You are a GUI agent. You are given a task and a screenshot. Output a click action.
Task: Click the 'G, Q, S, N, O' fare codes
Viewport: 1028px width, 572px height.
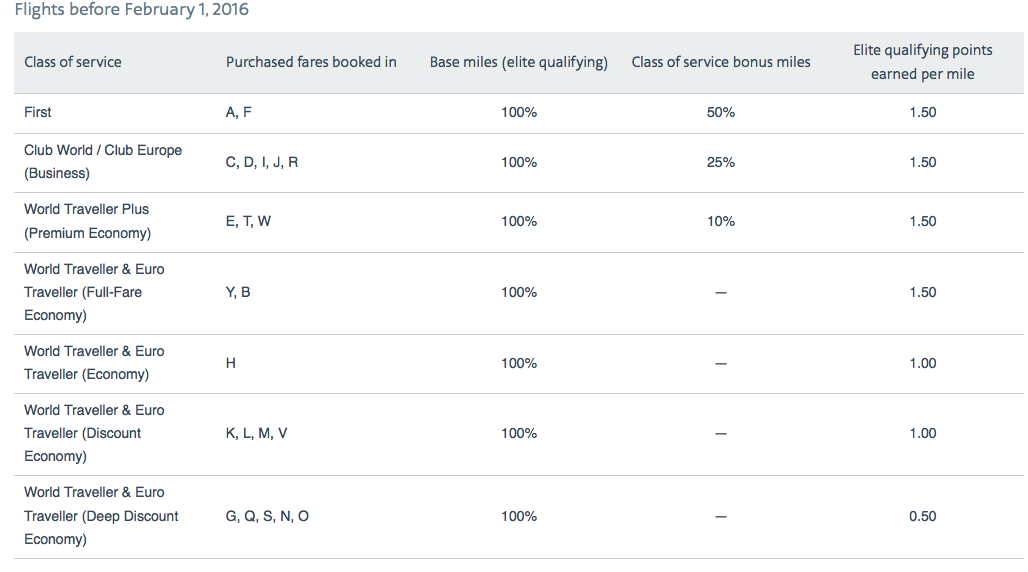click(x=268, y=516)
